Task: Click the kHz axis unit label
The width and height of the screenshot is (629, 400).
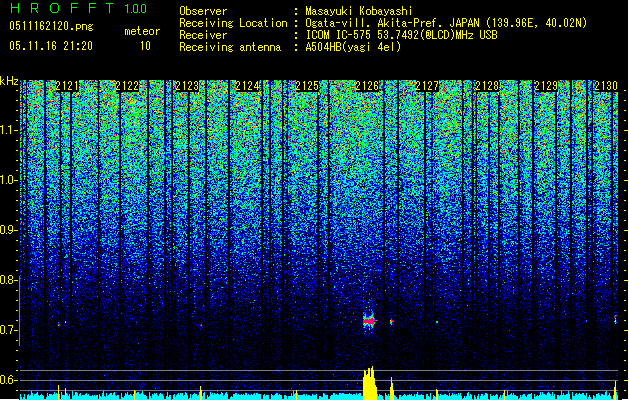Action: click(9, 81)
